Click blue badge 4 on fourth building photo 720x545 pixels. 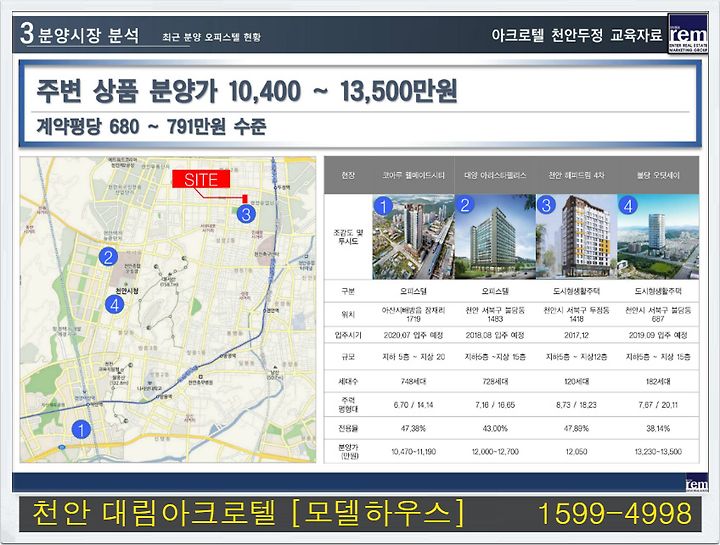(628, 205)
